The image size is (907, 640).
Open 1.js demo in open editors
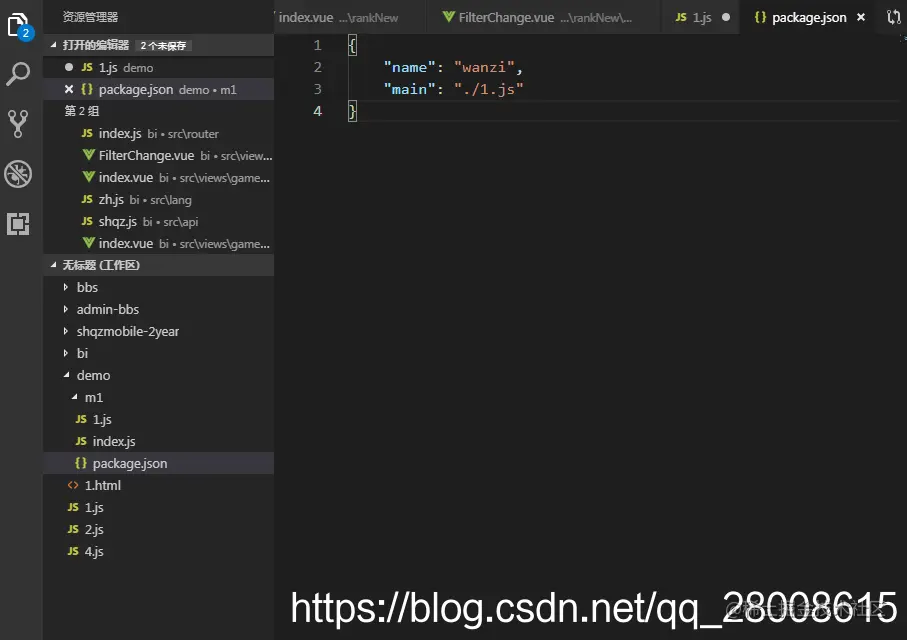coord(158,67)
